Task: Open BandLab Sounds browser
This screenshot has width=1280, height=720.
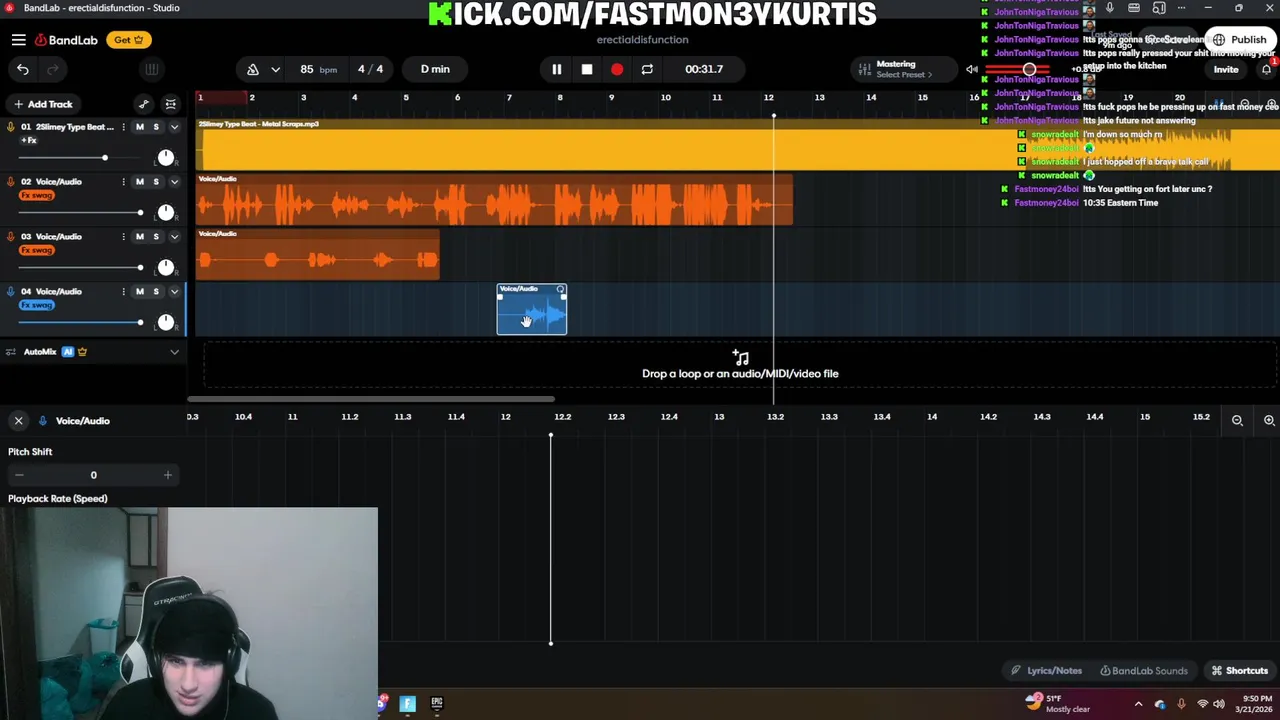Action: tap(1143, 671)
